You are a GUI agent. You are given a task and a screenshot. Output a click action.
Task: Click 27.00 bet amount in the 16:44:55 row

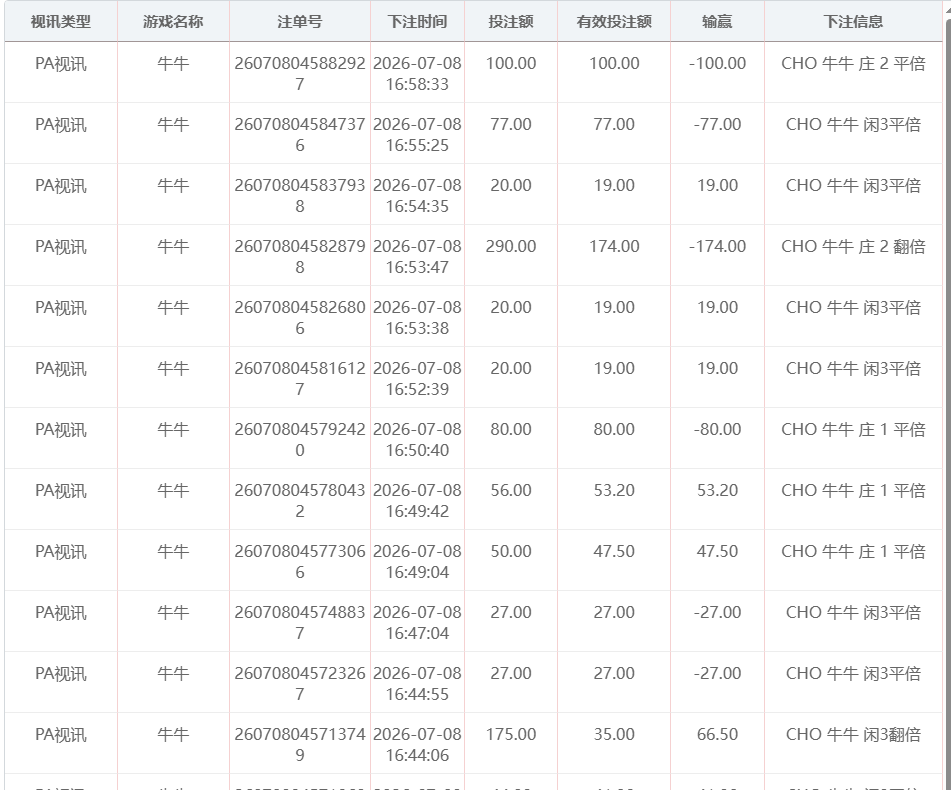[511, 673]
